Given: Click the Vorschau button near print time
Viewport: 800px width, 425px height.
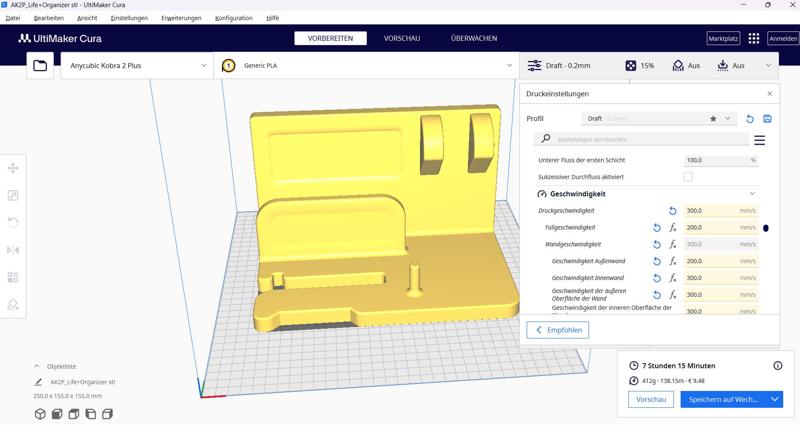Looking at the screenshot, I should pyautogui.click(x=651, y=399).
